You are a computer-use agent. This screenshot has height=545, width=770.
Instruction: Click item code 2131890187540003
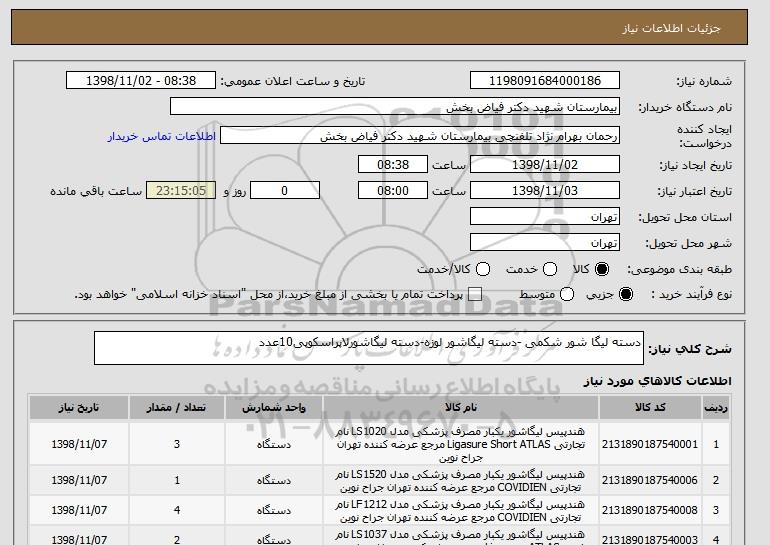coord(650,540)
